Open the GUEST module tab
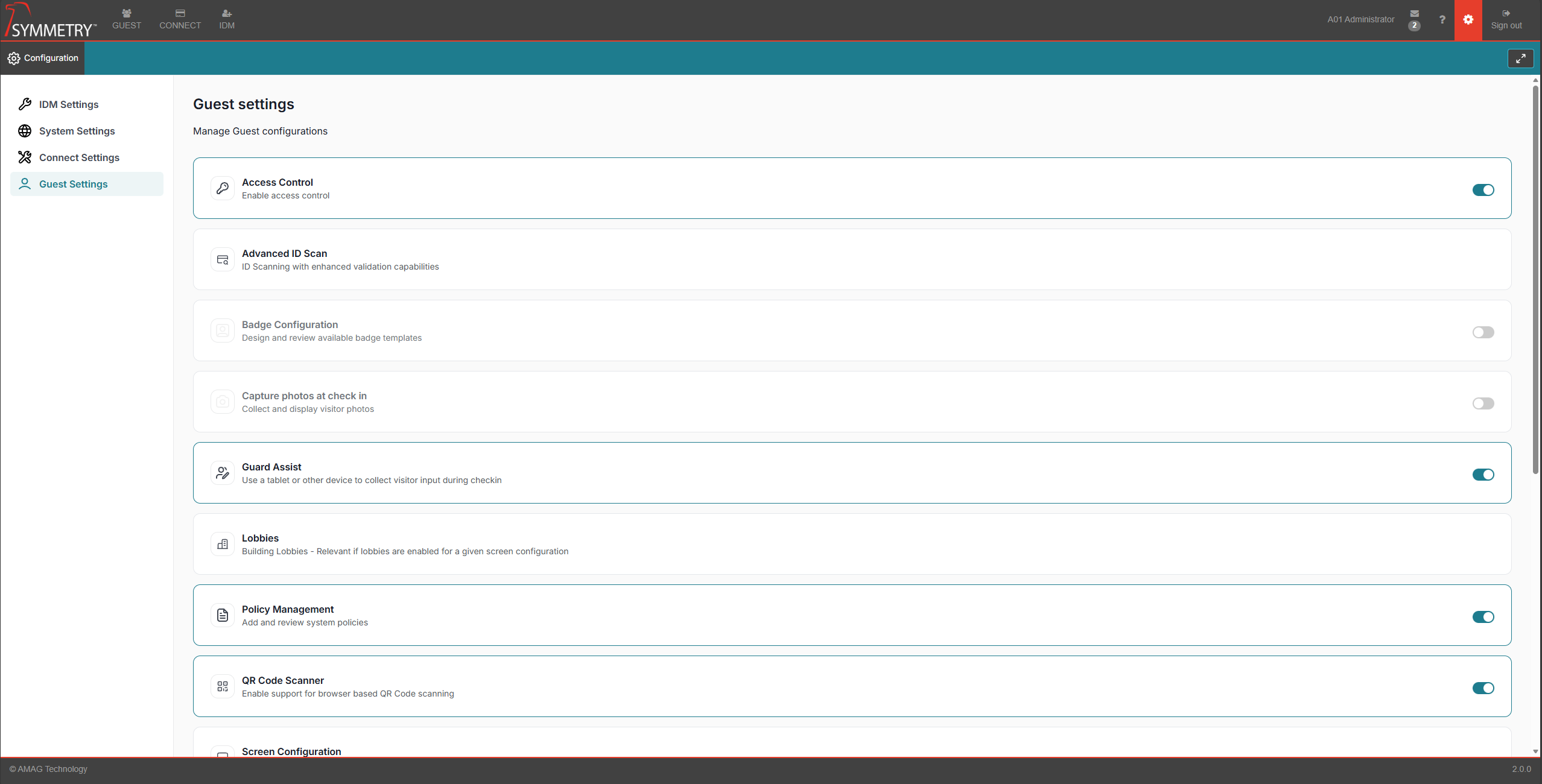This screenshot has width=1542, height=784. pos(126,20)
